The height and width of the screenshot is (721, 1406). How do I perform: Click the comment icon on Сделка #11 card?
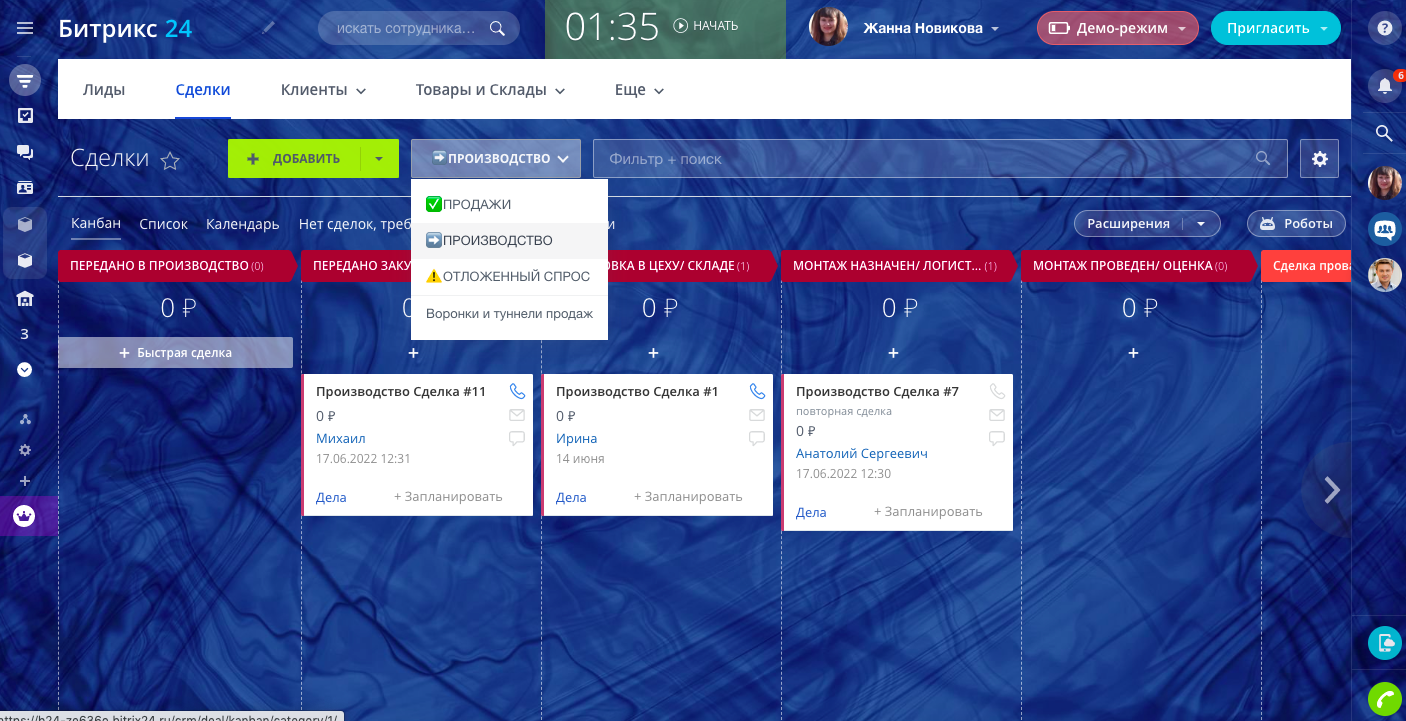pyautogui.click(x=517, y=438)
